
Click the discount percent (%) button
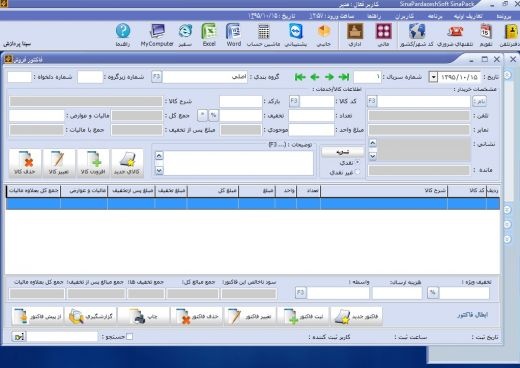[213, 115]
